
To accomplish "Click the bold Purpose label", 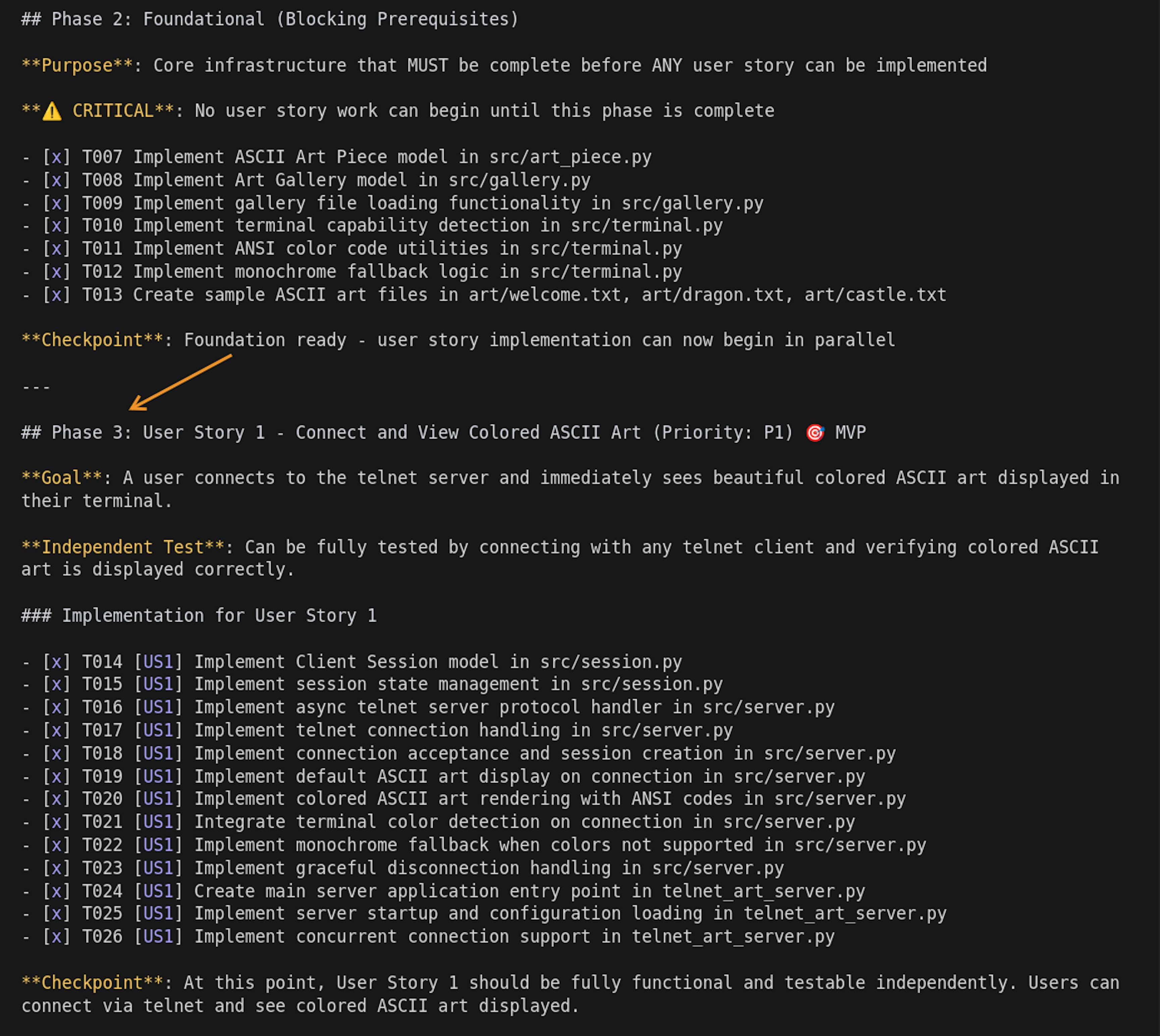I will point(77,65).
